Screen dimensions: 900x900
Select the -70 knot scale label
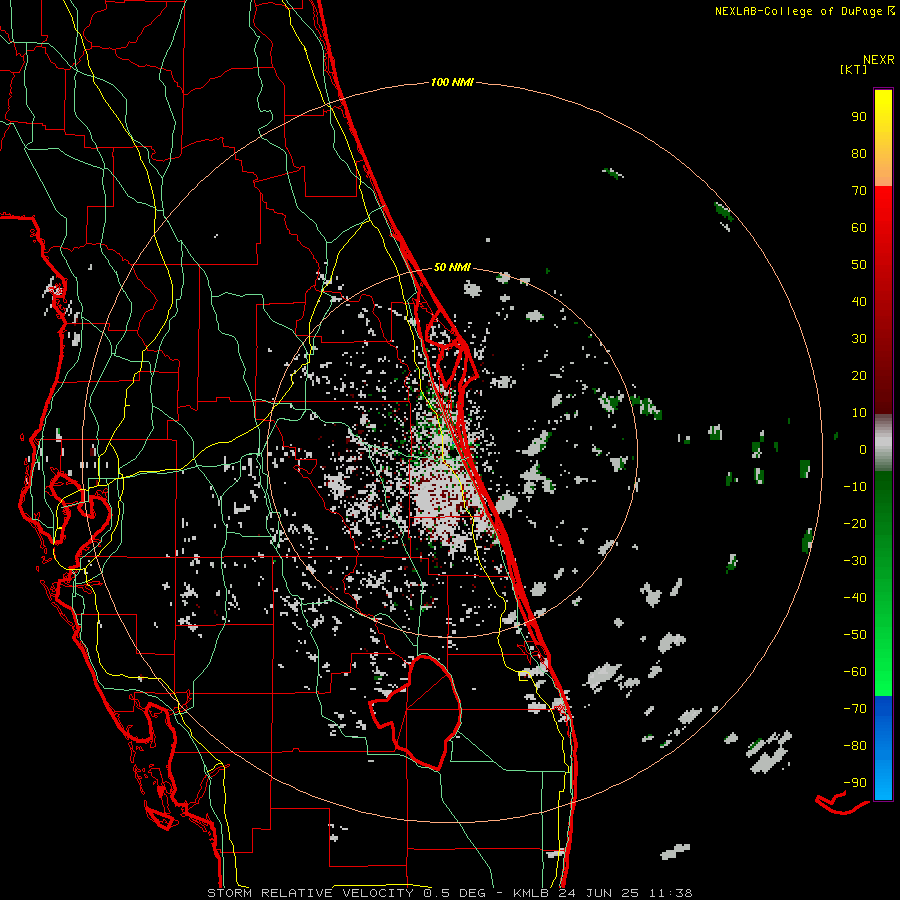pyautogui.click(x=855, y=709)
